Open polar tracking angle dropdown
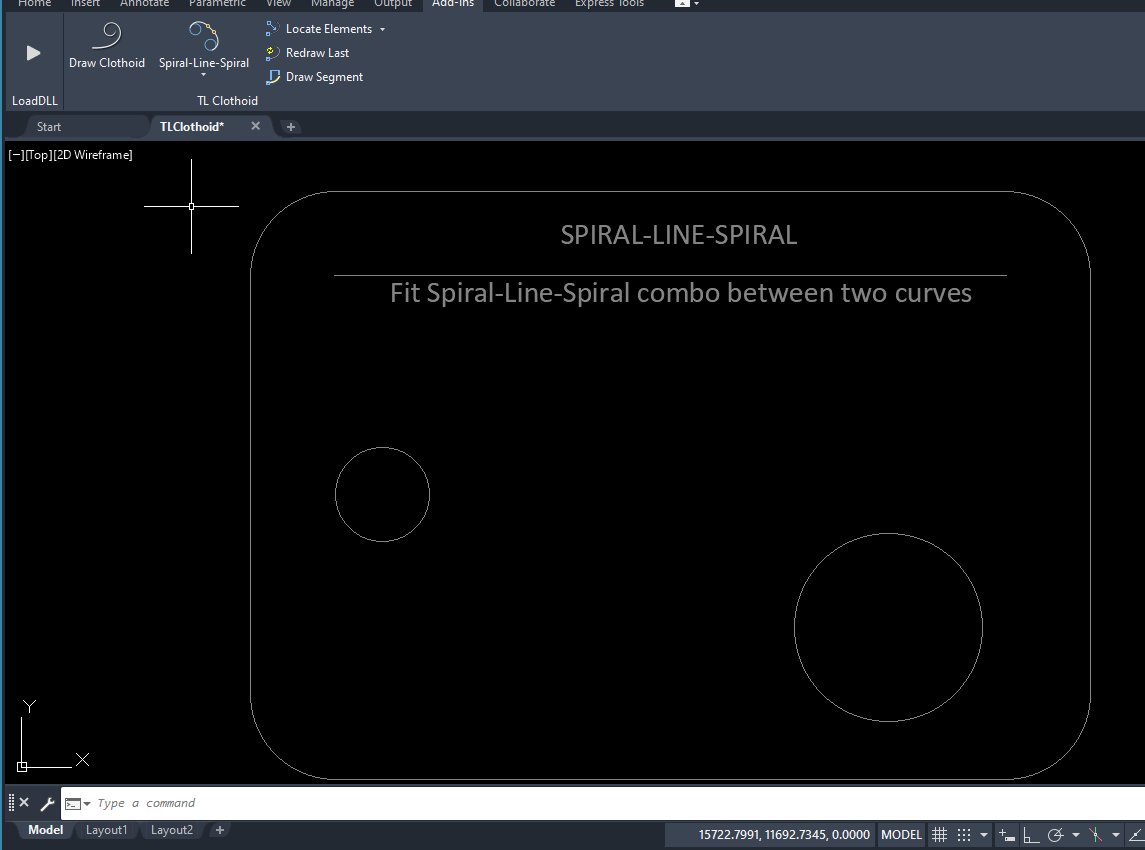 click(1076, 835)
